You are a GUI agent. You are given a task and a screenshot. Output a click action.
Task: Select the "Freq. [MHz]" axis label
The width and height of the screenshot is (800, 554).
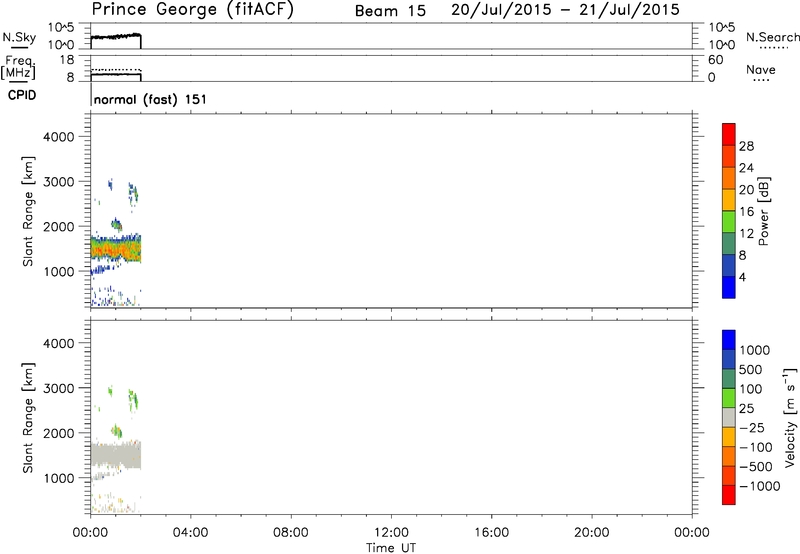[19, 67]
